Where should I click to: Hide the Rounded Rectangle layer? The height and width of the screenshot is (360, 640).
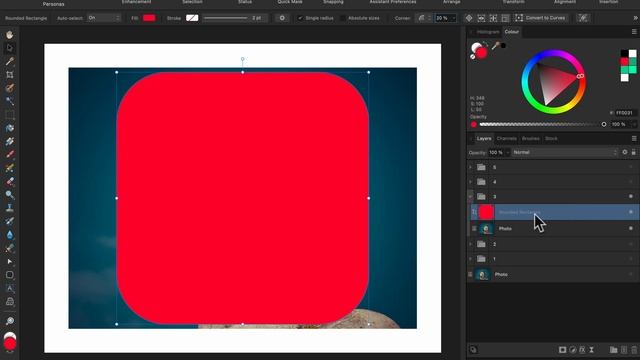(x=631, y=212)
